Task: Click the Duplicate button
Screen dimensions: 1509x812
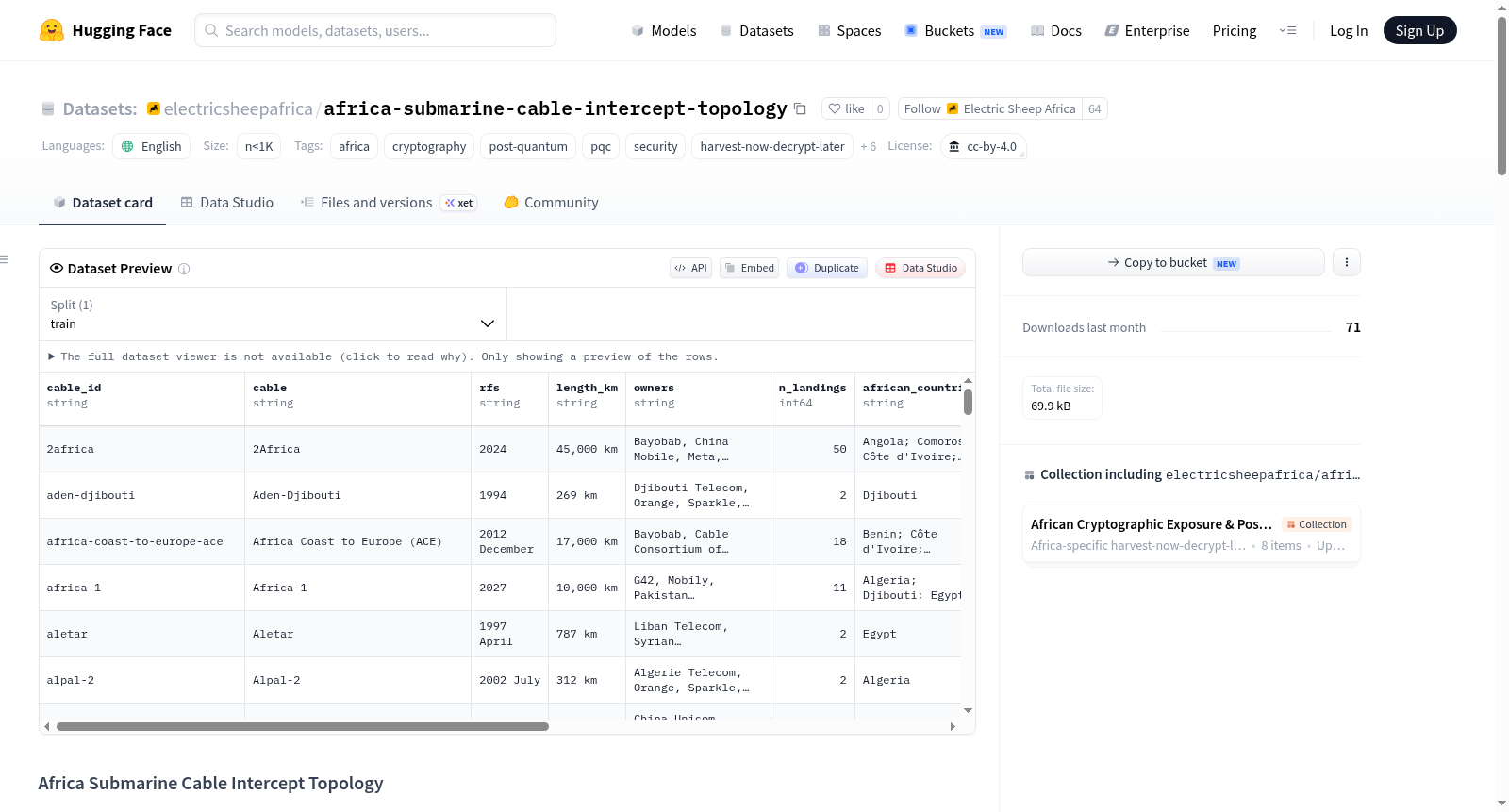Action: 827,268
